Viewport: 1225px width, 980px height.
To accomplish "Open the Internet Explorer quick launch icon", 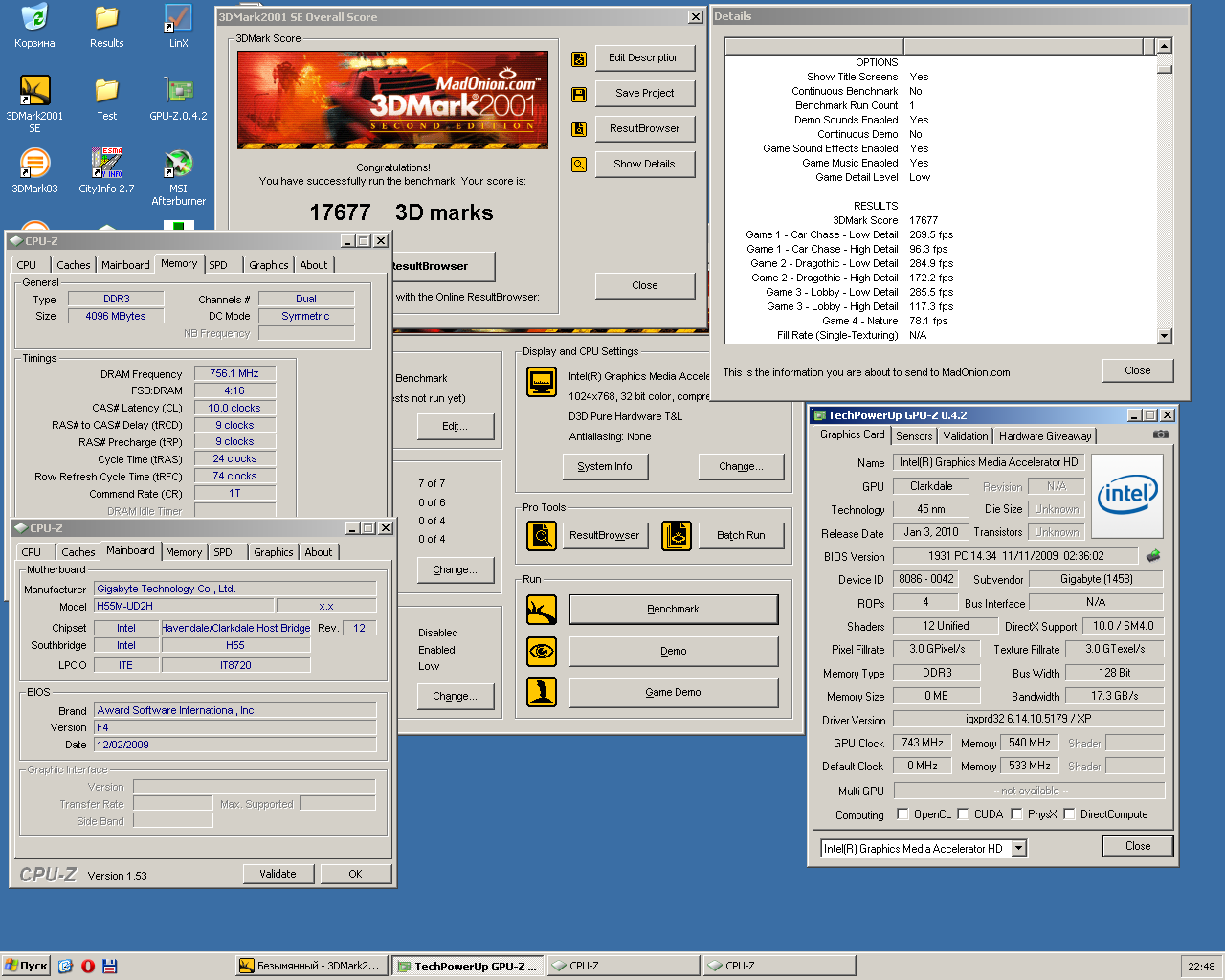I will pos(65,966).
